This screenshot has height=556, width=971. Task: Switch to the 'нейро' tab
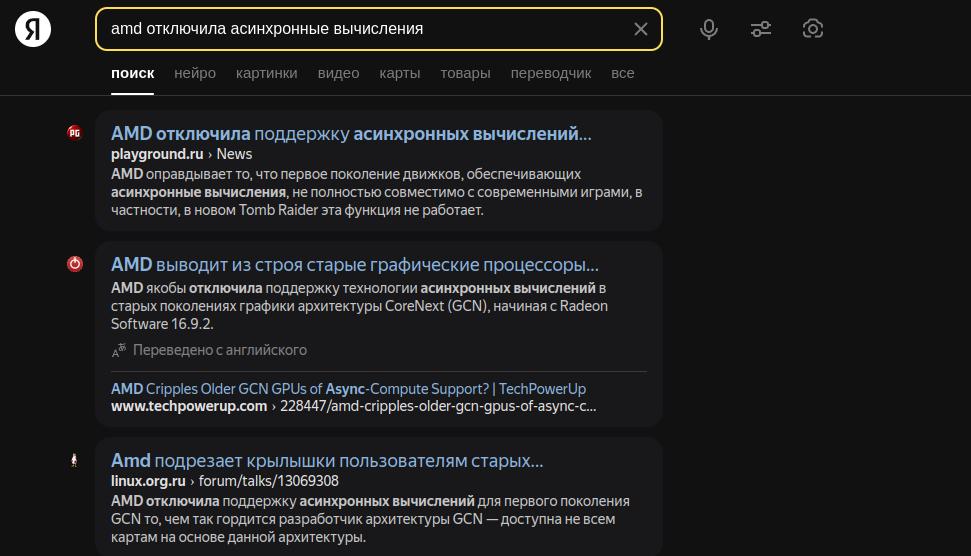pos(195,73)
